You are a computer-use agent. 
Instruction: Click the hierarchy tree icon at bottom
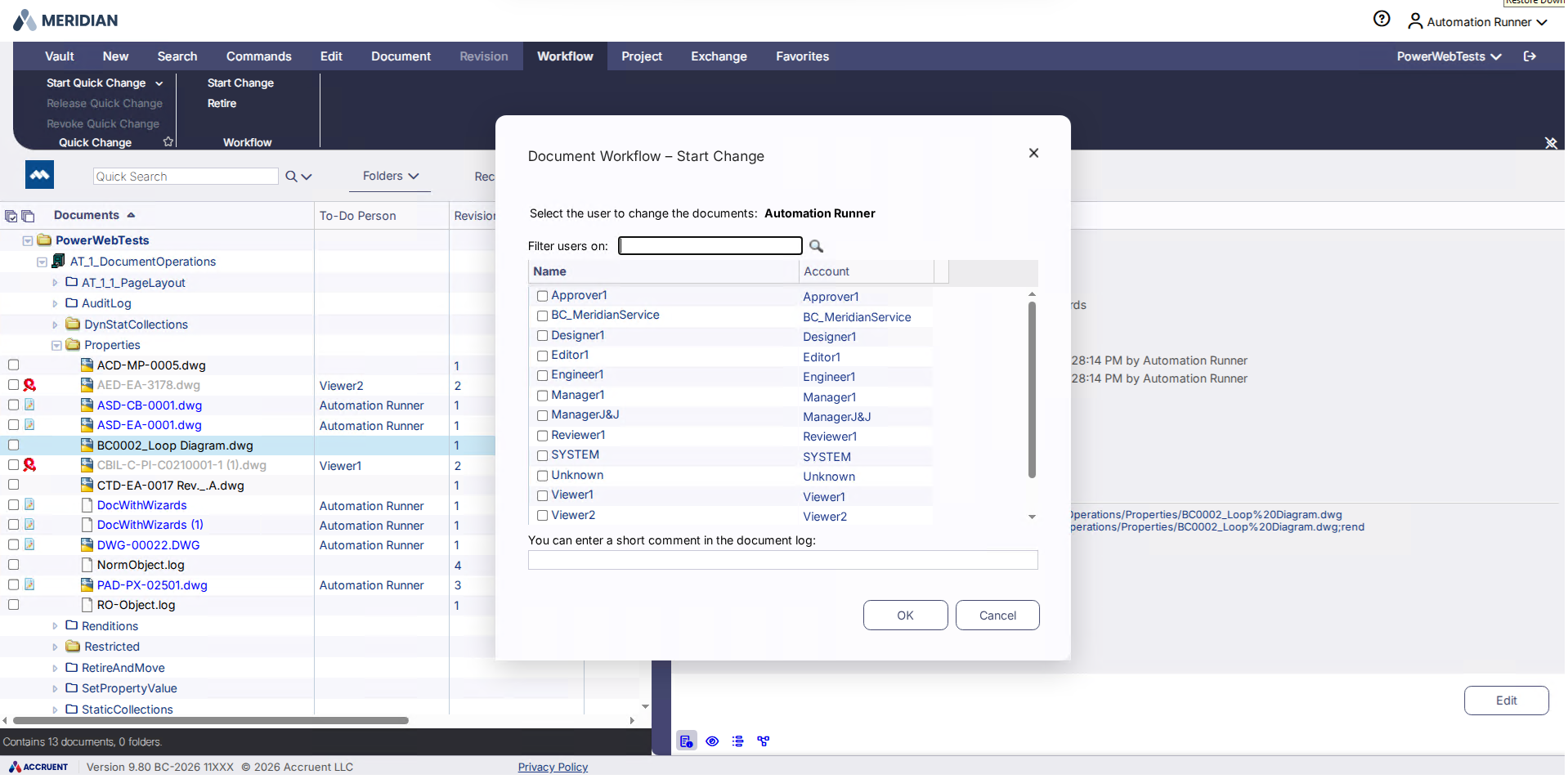click(764, 741)
